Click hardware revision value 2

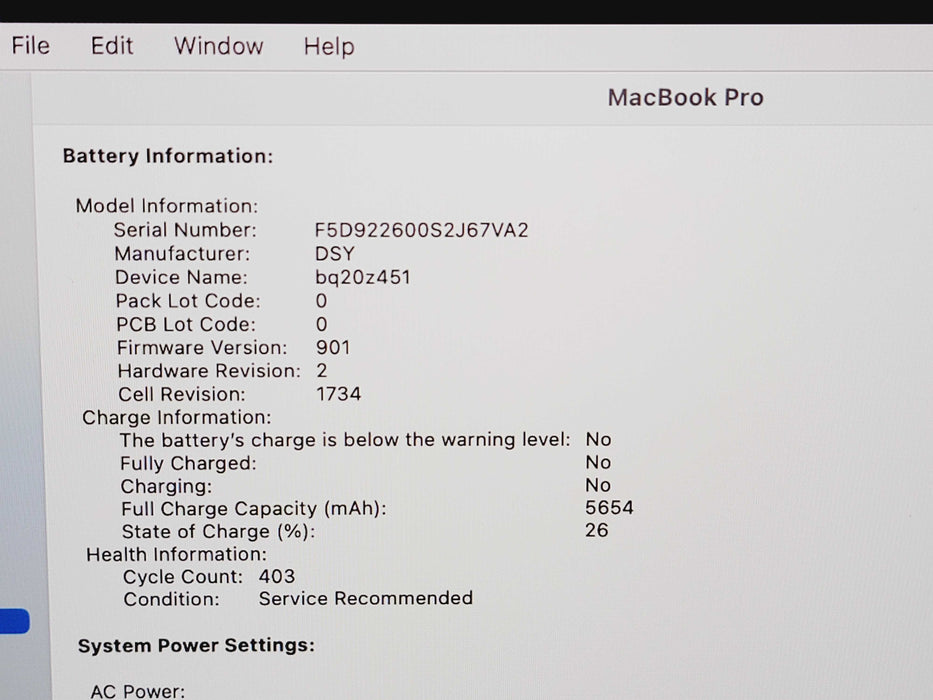tap(322, 370)
